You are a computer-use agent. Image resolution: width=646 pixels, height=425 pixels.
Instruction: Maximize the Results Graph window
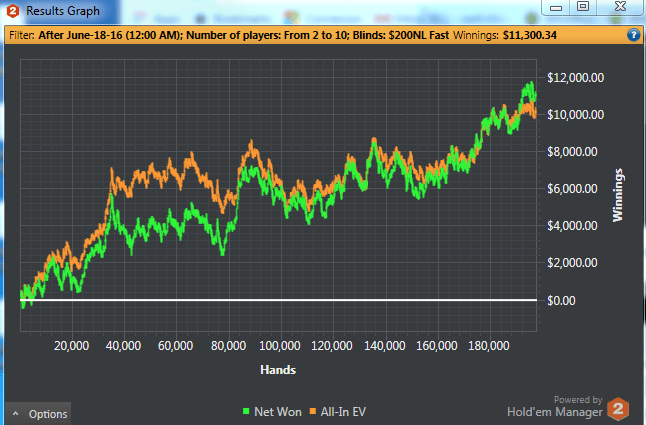tap(583, 7)
